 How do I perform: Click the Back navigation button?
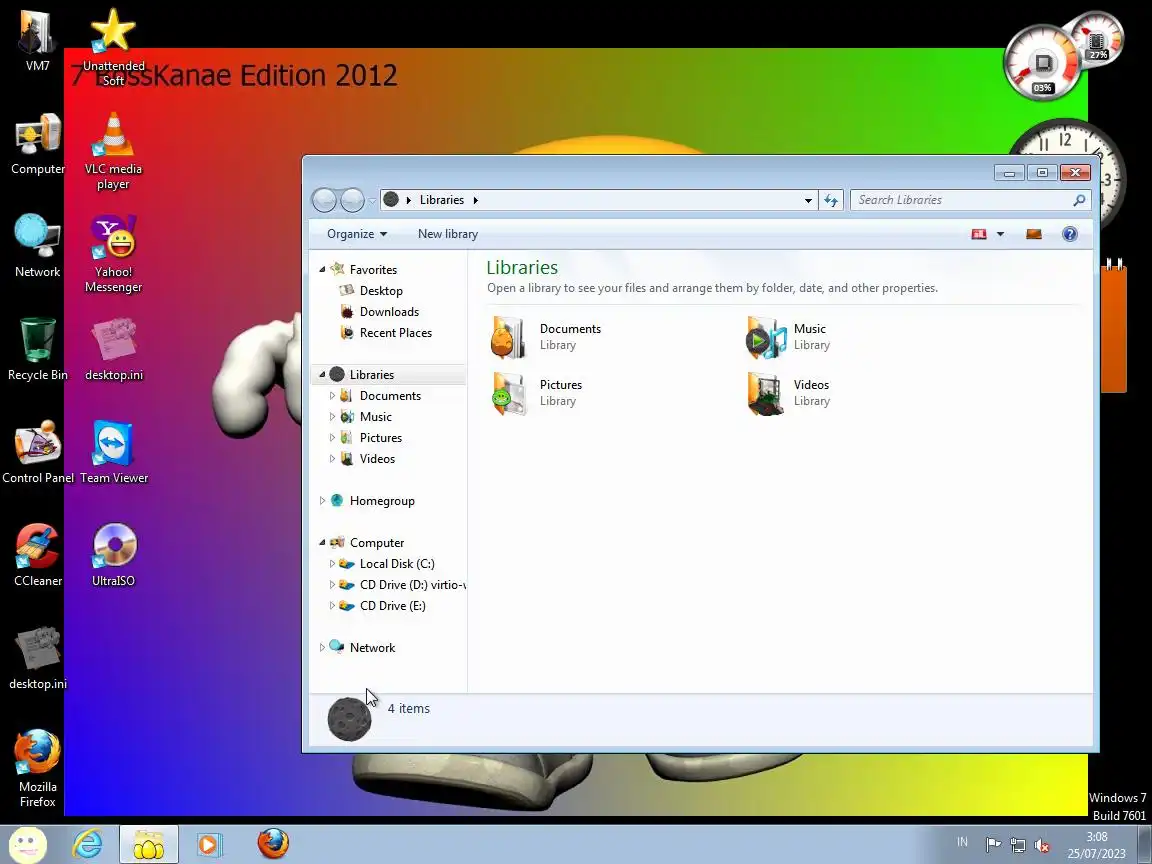tap(324, 200)
